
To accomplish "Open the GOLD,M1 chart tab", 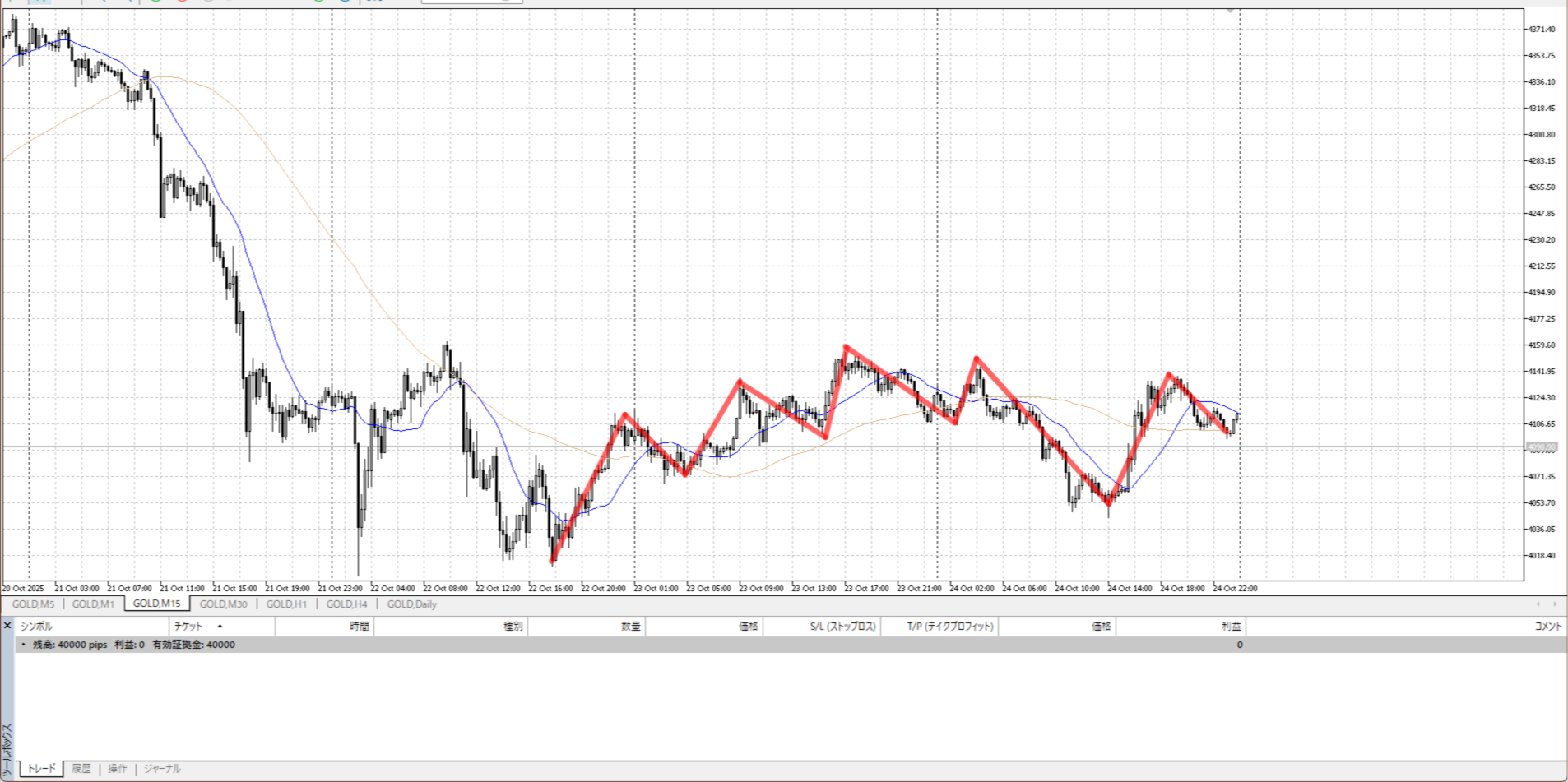I will tap(93, 604).
